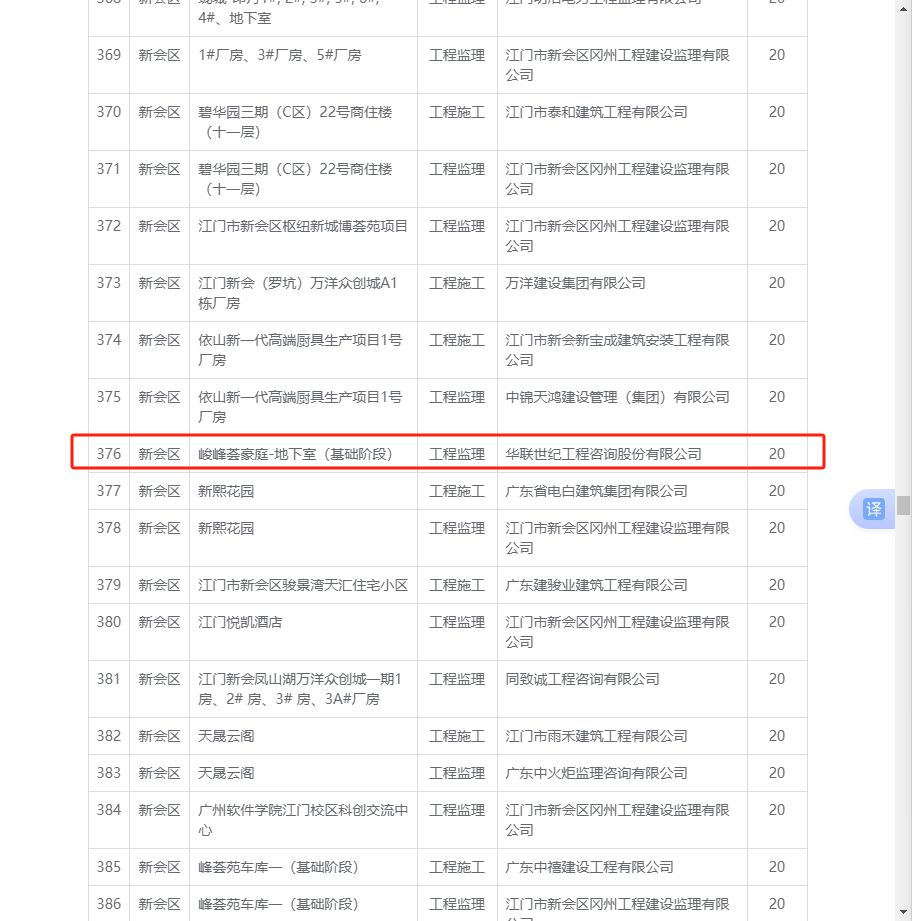Click project 峻峰荟豪庭-地下室（基础阶段）
912x921 pixels.
[x=295, y=453]
